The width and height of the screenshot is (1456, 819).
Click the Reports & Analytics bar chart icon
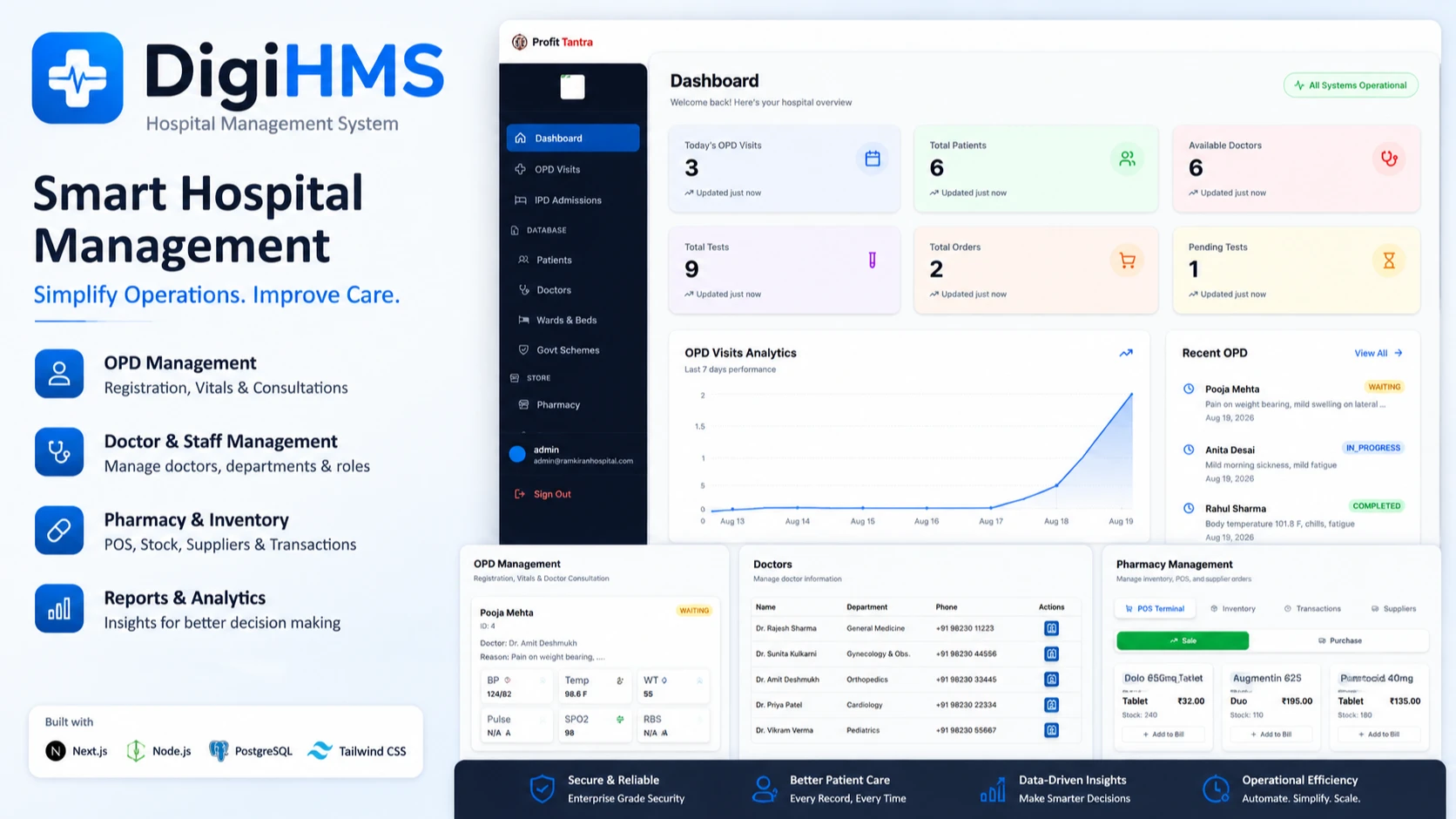[x=59, y=609]
